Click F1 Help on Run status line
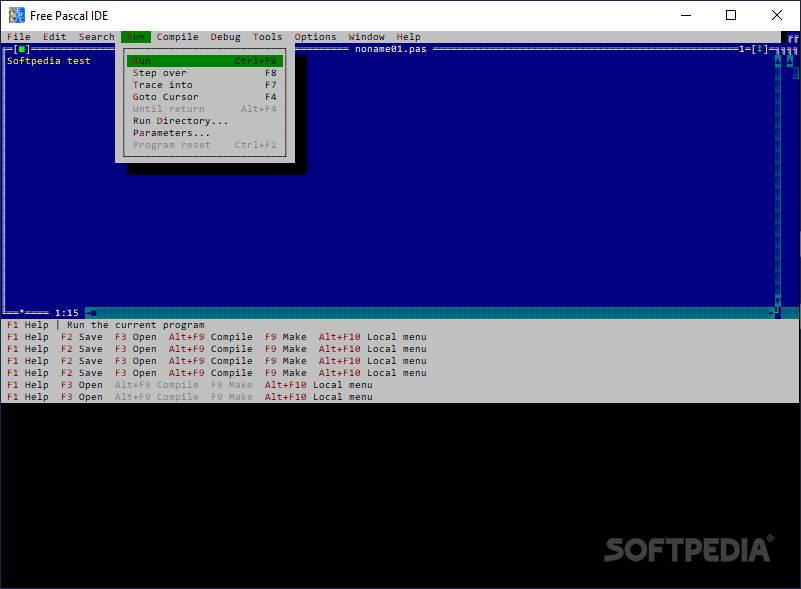Viewport: 801px width, 589px height. click(x=28, y=325)
